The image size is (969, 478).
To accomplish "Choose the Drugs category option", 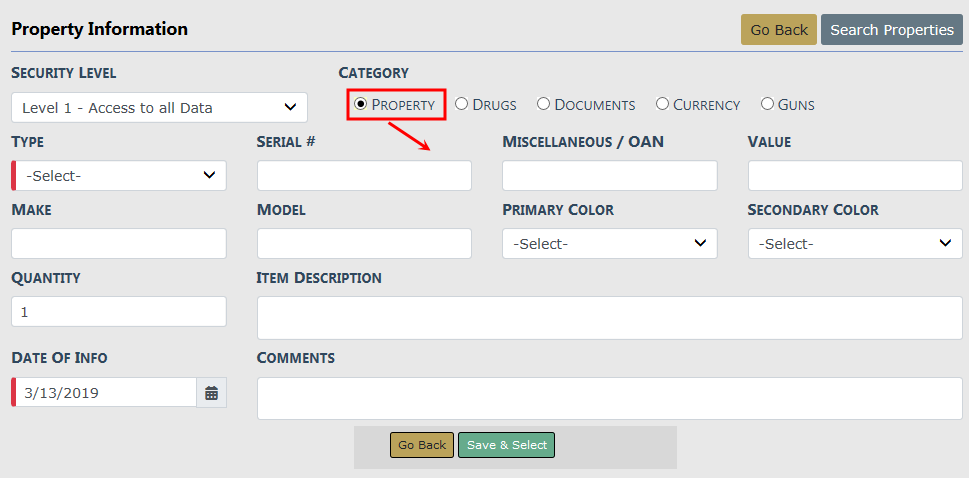I will [462, 104].
